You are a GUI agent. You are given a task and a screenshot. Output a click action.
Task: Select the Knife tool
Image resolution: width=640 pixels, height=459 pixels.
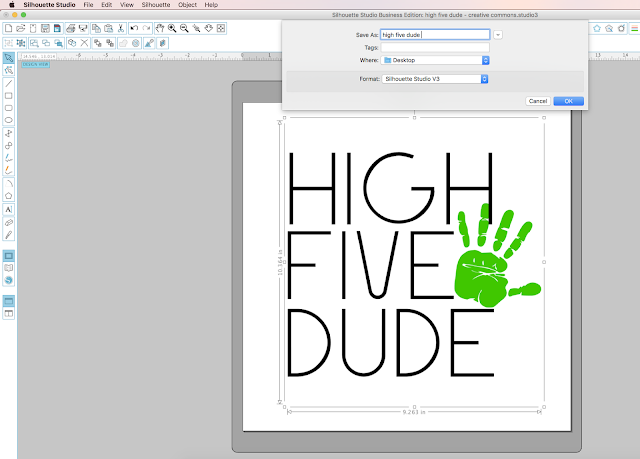(9, 235)
